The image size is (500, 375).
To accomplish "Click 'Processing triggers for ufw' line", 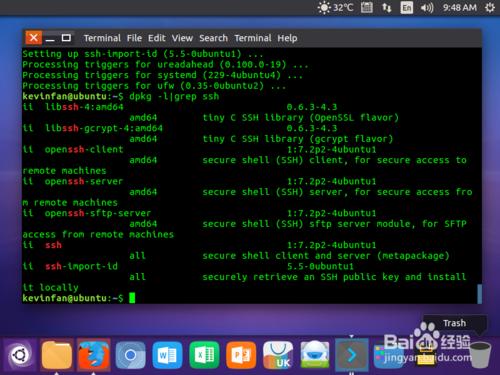I will (x=154, y=86).
